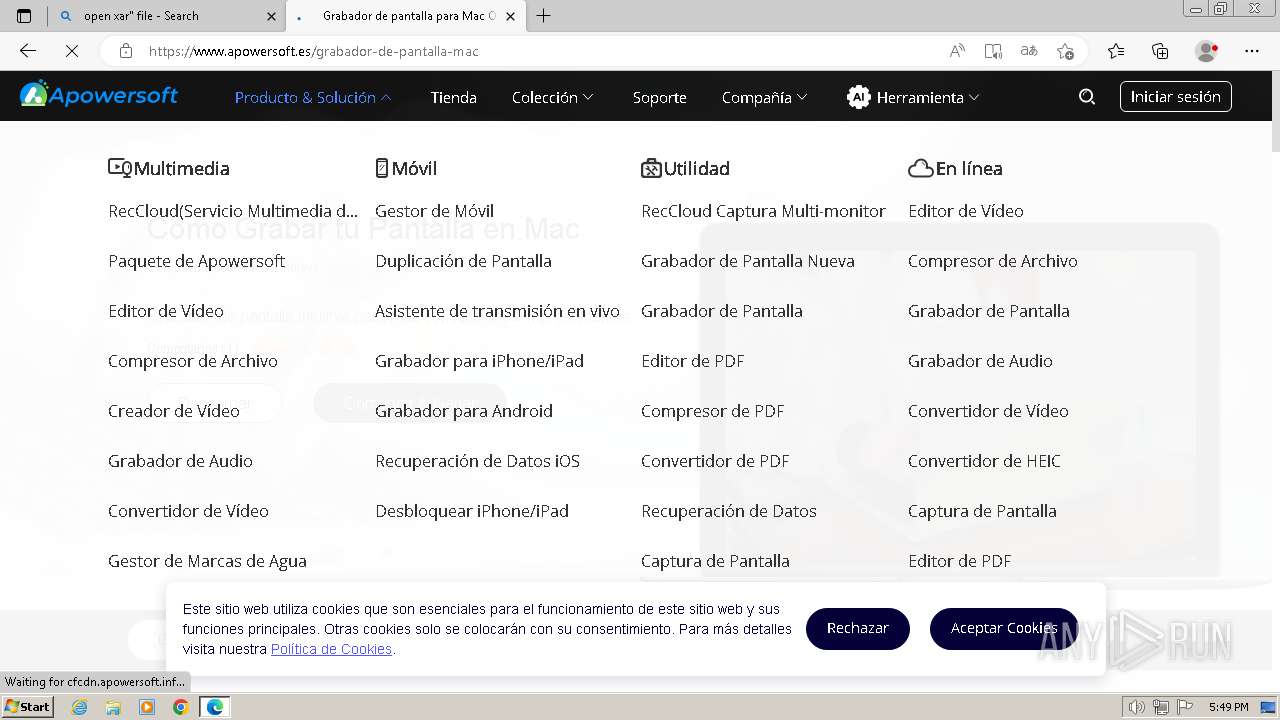The width and height of the screenshot is (1280, 720).
Task: Click the read aloud icon in address bar
Action: (x=957, y=51)
